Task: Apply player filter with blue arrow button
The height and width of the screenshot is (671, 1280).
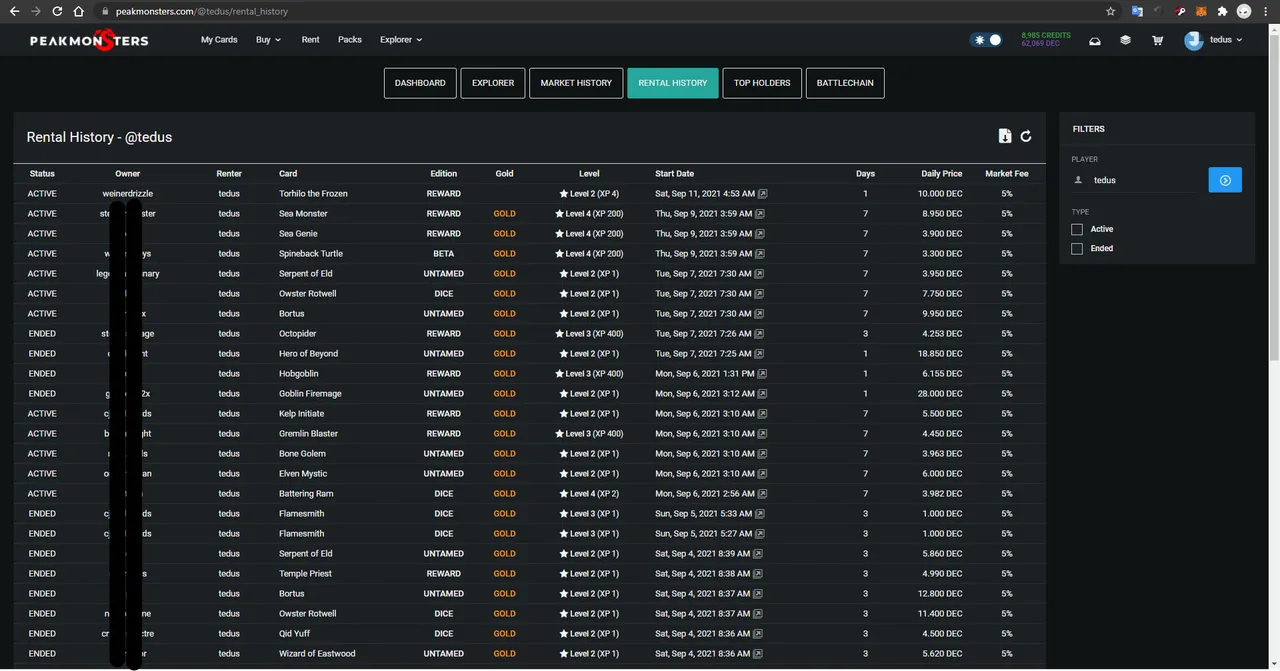Action: 1225,180
